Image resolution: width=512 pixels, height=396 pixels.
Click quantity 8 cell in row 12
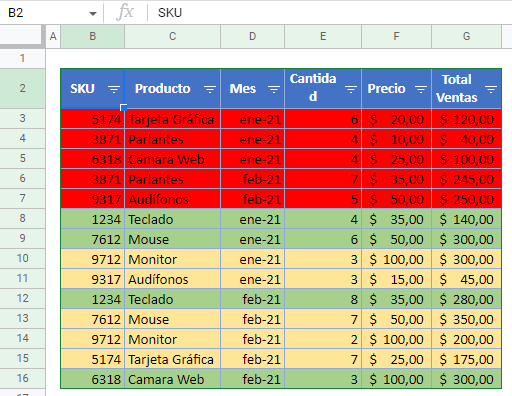323,299
